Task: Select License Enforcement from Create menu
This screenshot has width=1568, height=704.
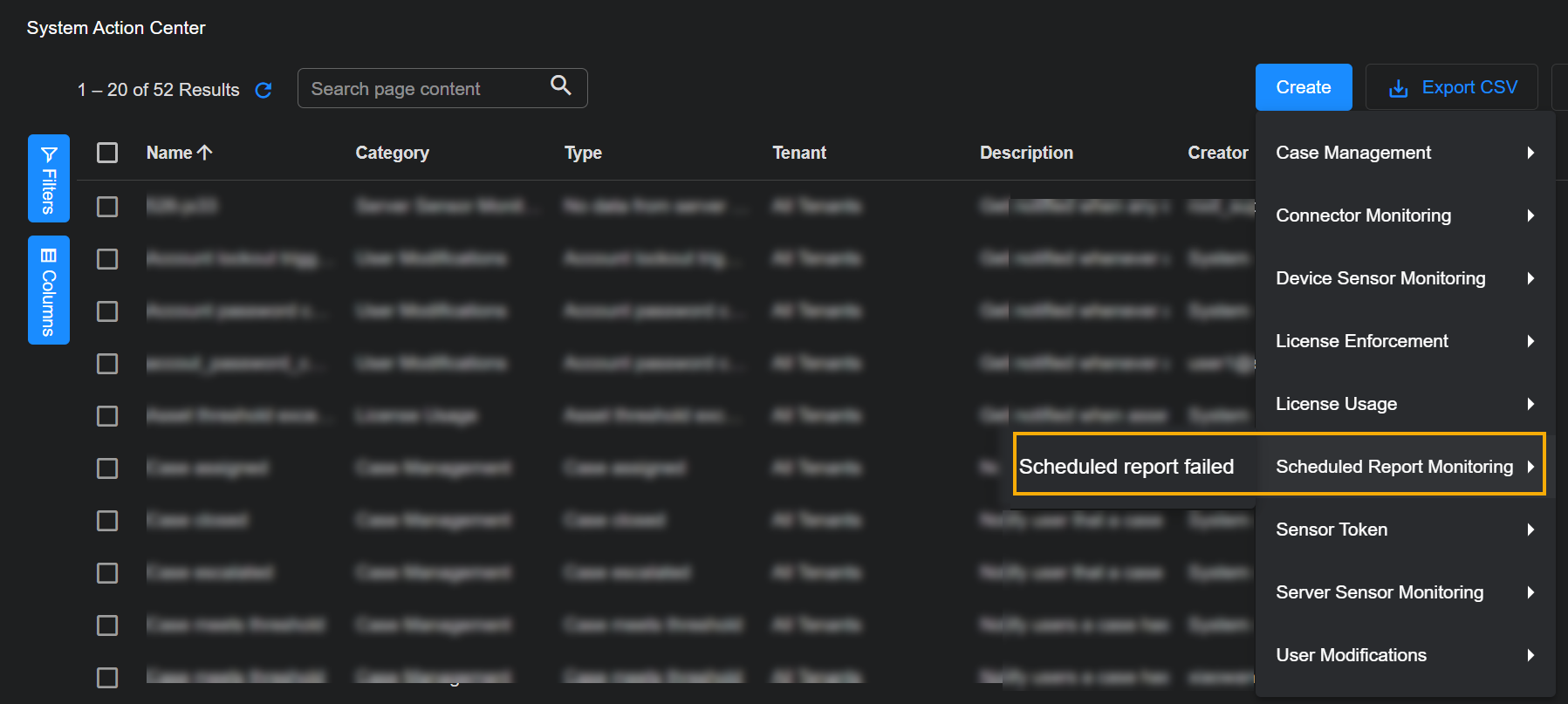Action: [1361, 341]
